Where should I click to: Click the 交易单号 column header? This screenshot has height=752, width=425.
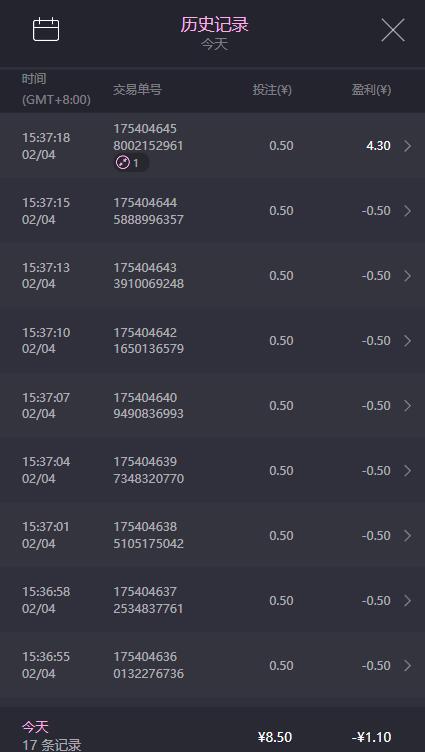pos(137,90)
